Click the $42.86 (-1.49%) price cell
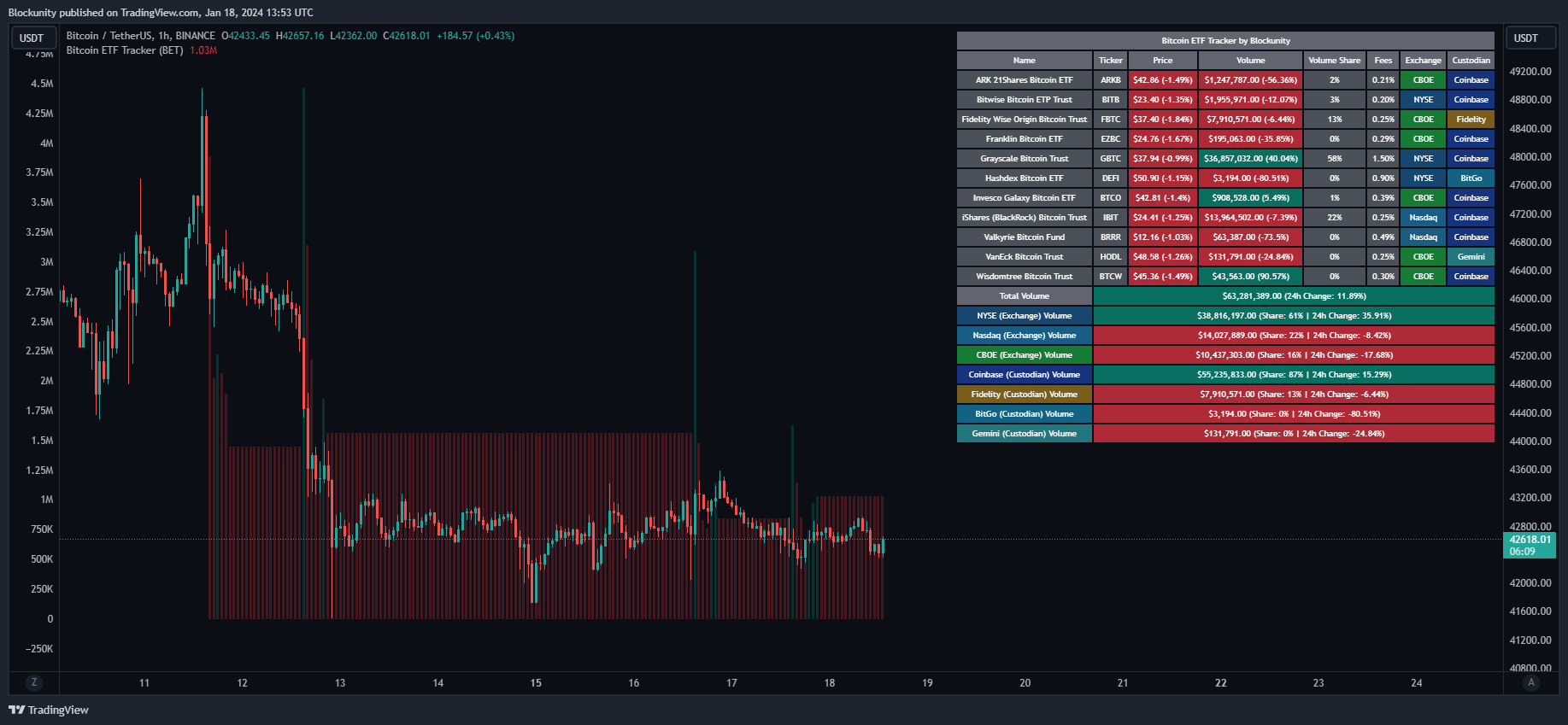The height and width of the screenshot is (725, 1568). point(1163,80)
